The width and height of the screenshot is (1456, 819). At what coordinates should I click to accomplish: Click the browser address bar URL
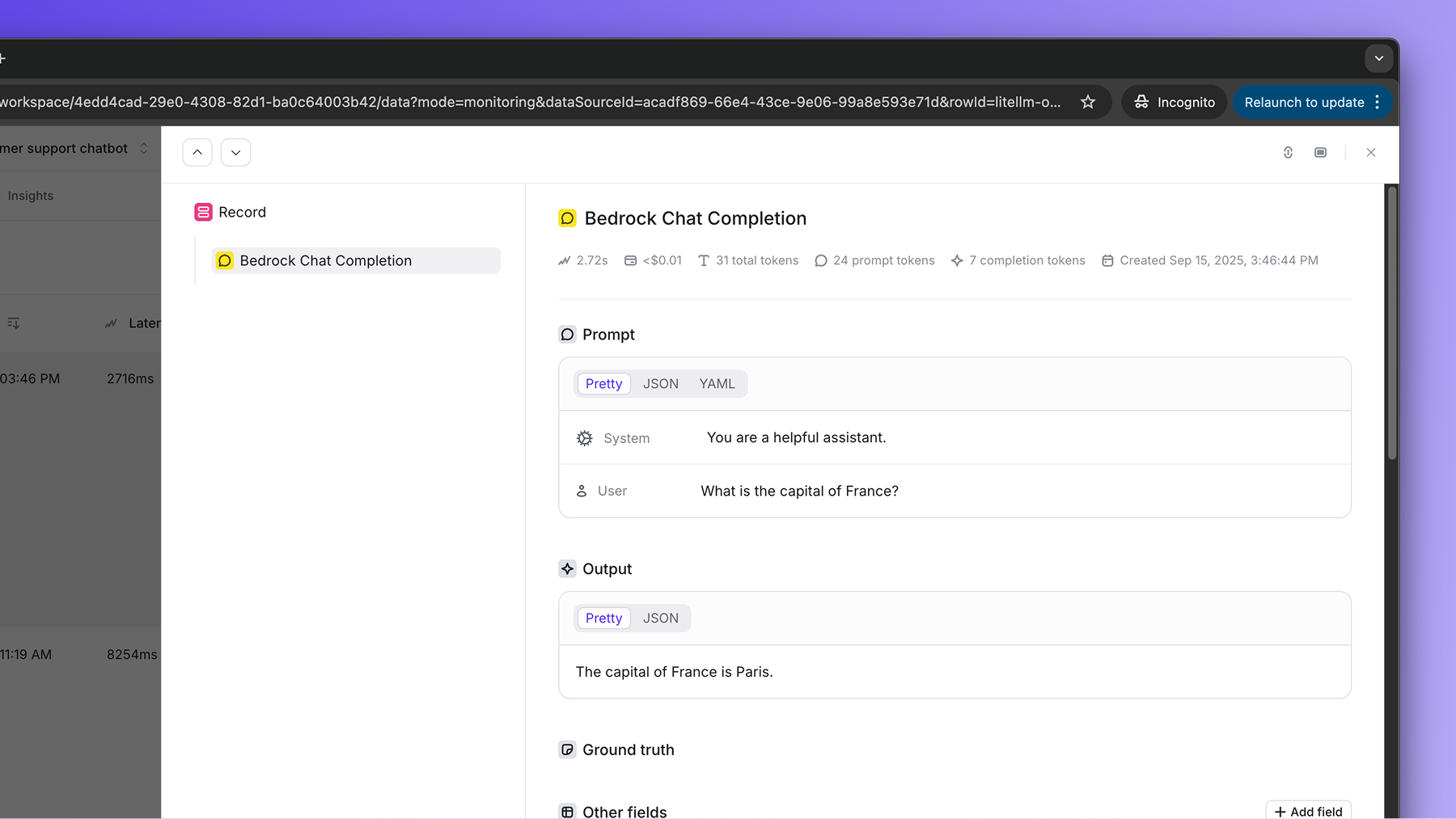click(530, 102)
